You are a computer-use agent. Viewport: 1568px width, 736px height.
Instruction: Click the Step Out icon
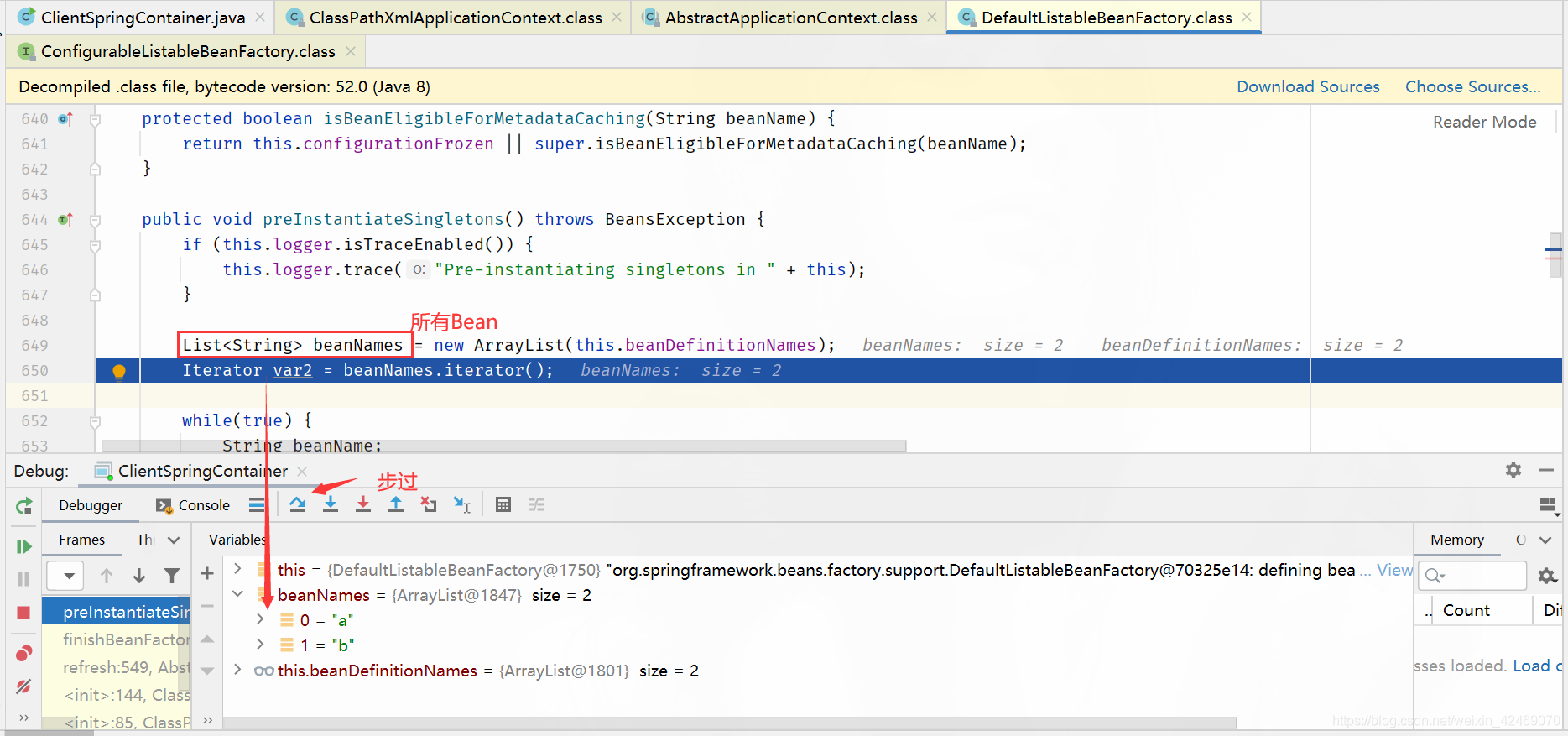pos(396,504)
